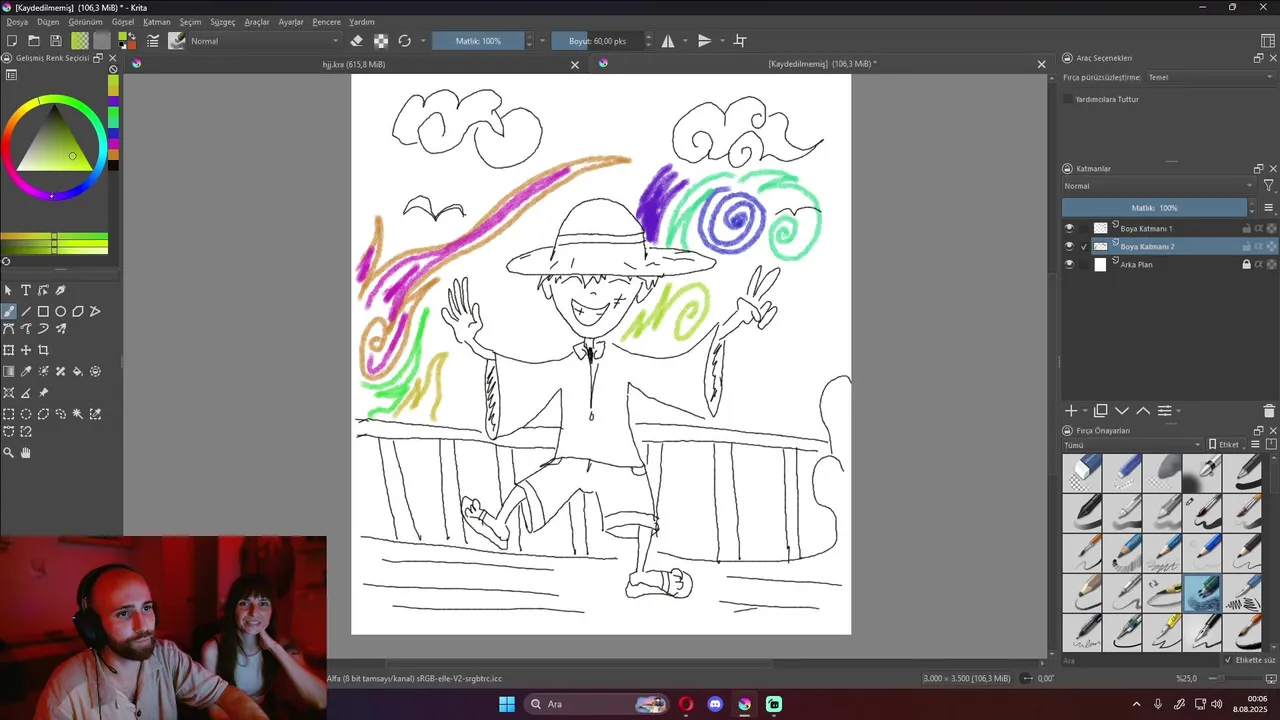This screenshot has width=1280, height=720.
Task: Toggle visibility of Boya Katmanı 2
Action: pos(1069,247)
